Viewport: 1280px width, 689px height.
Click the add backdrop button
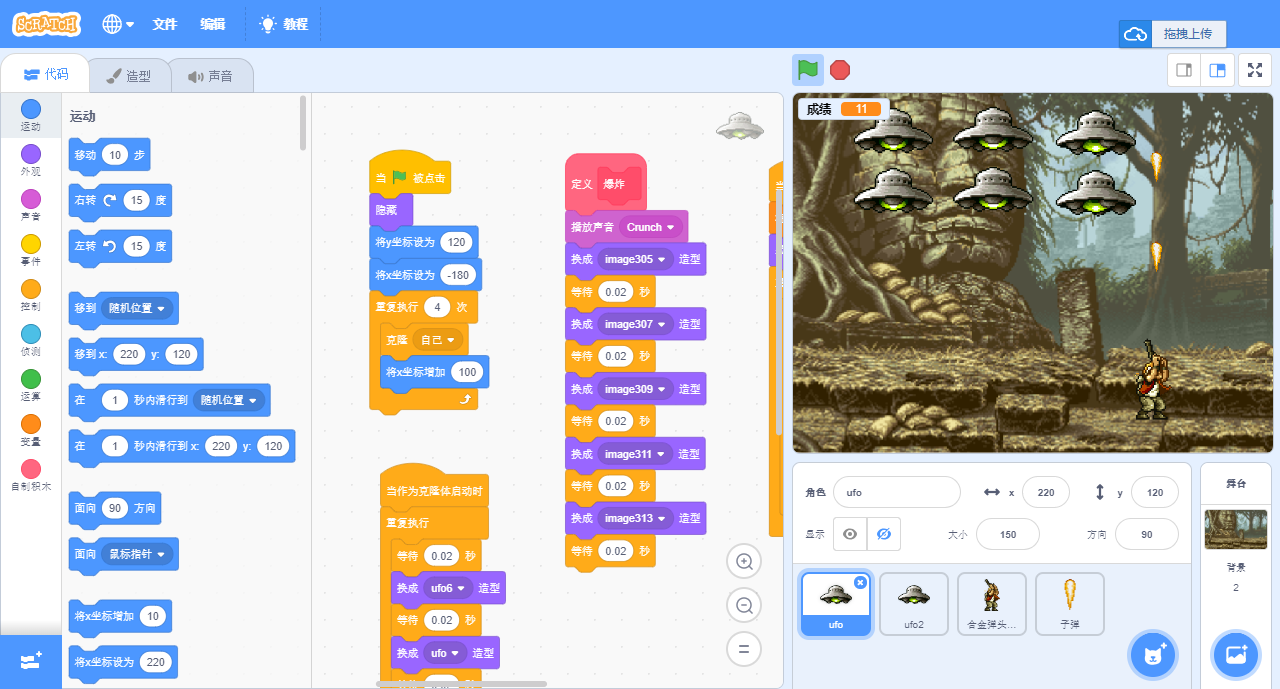1236,655
